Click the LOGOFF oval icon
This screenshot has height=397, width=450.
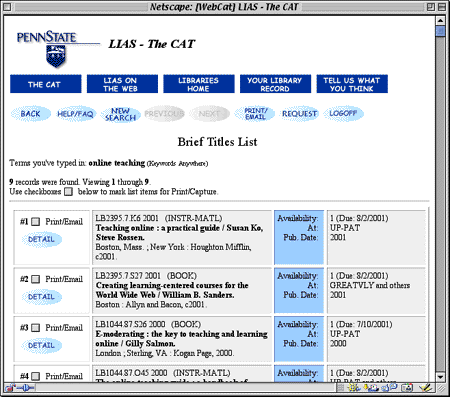click(x=343, y=113)
